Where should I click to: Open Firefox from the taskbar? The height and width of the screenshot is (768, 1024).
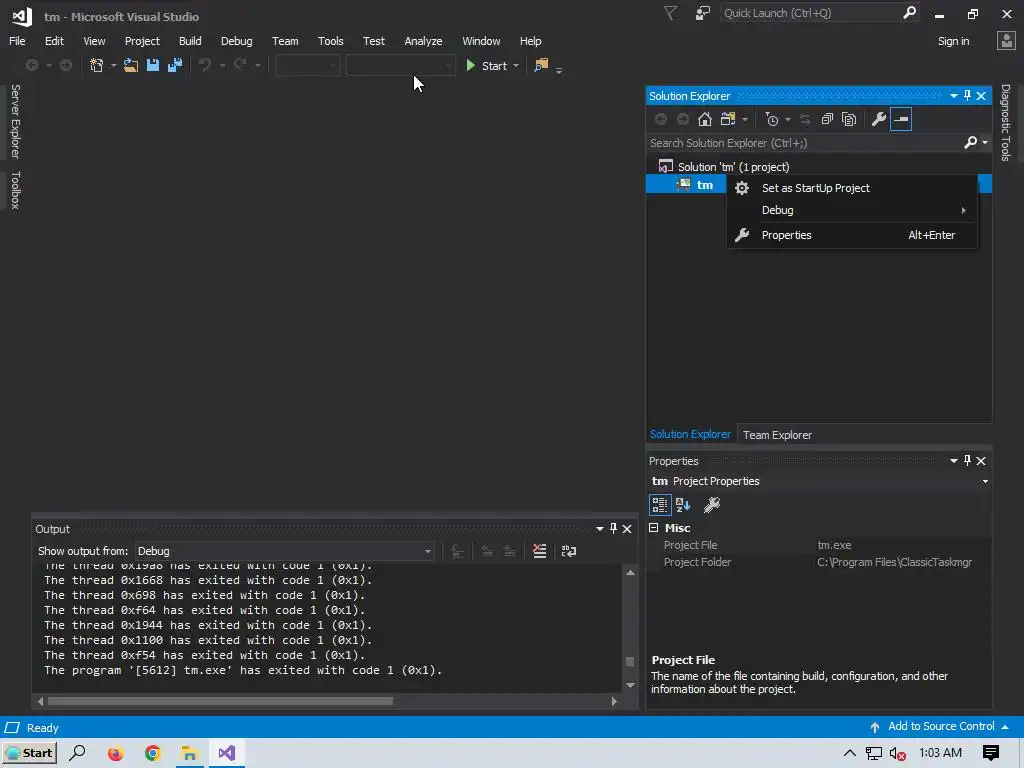[x=115, y=753]
